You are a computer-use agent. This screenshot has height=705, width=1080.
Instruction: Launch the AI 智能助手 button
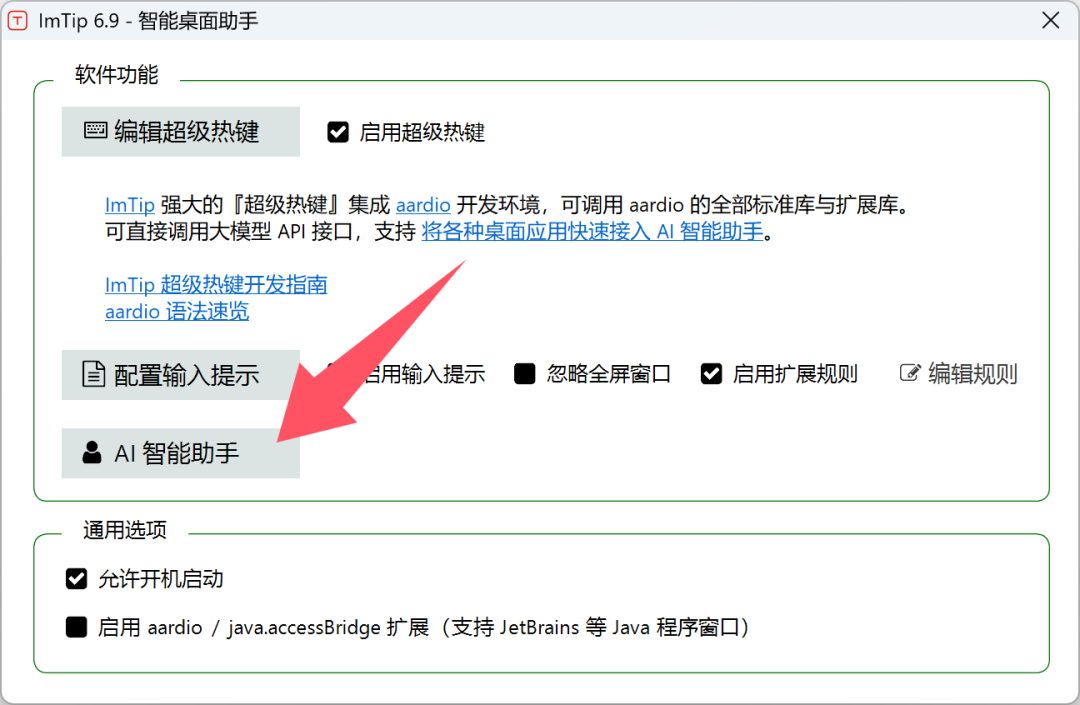click(180, 453)
